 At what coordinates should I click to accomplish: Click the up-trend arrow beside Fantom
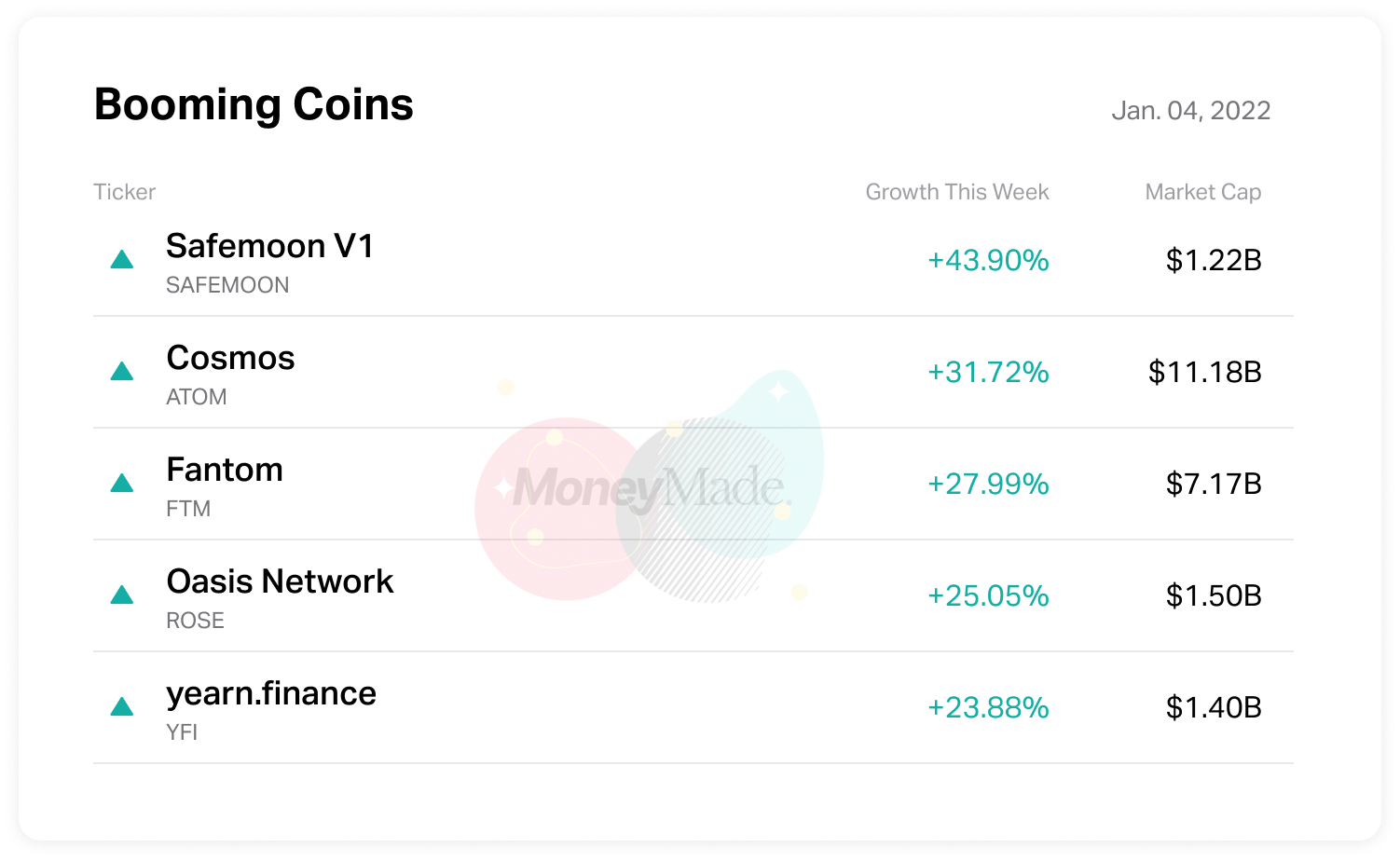pos(122,484)
